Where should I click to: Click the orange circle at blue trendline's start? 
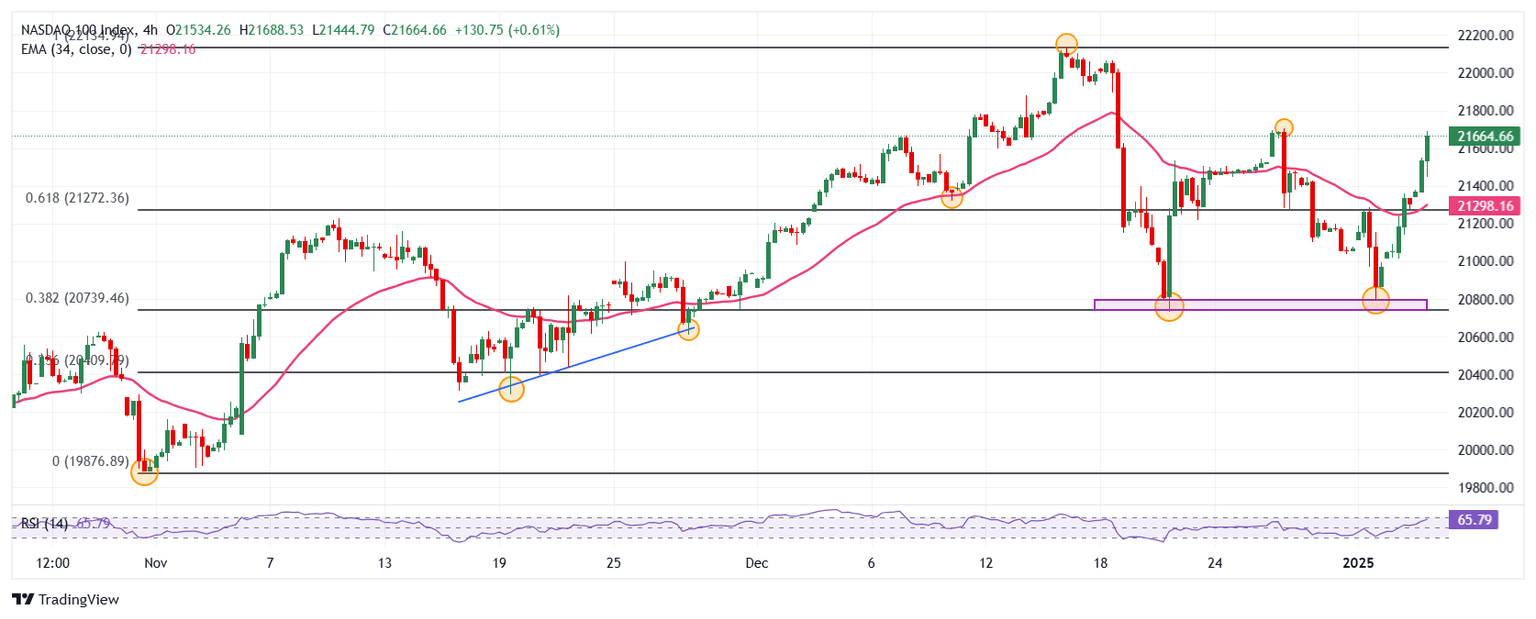511,389
